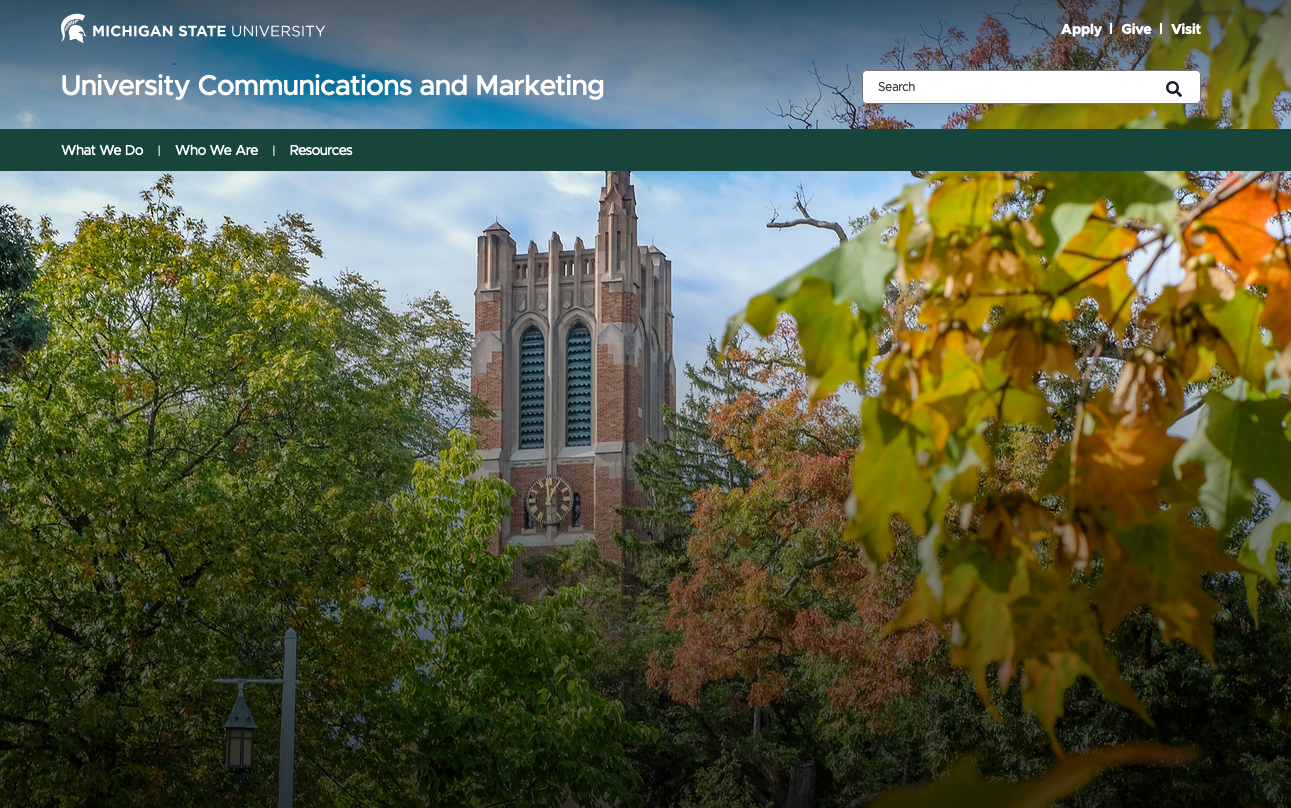Click the separator after What We Do
Image resolution: width=1291 pixels, height=808 pixels.
coord(158,150)
